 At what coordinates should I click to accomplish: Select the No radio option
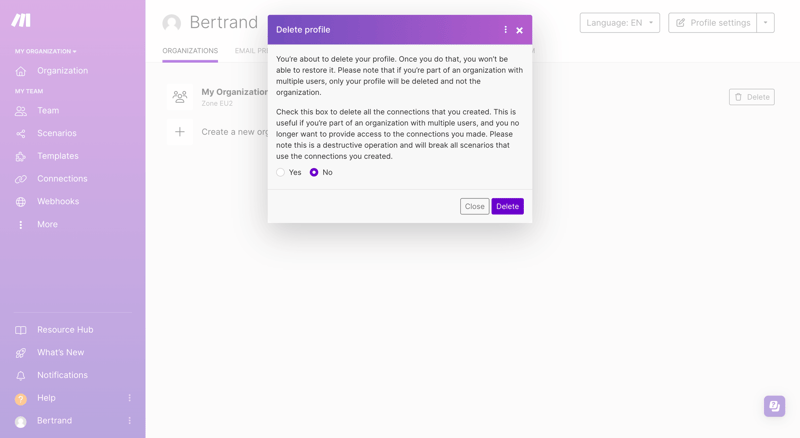coord(314,173)
